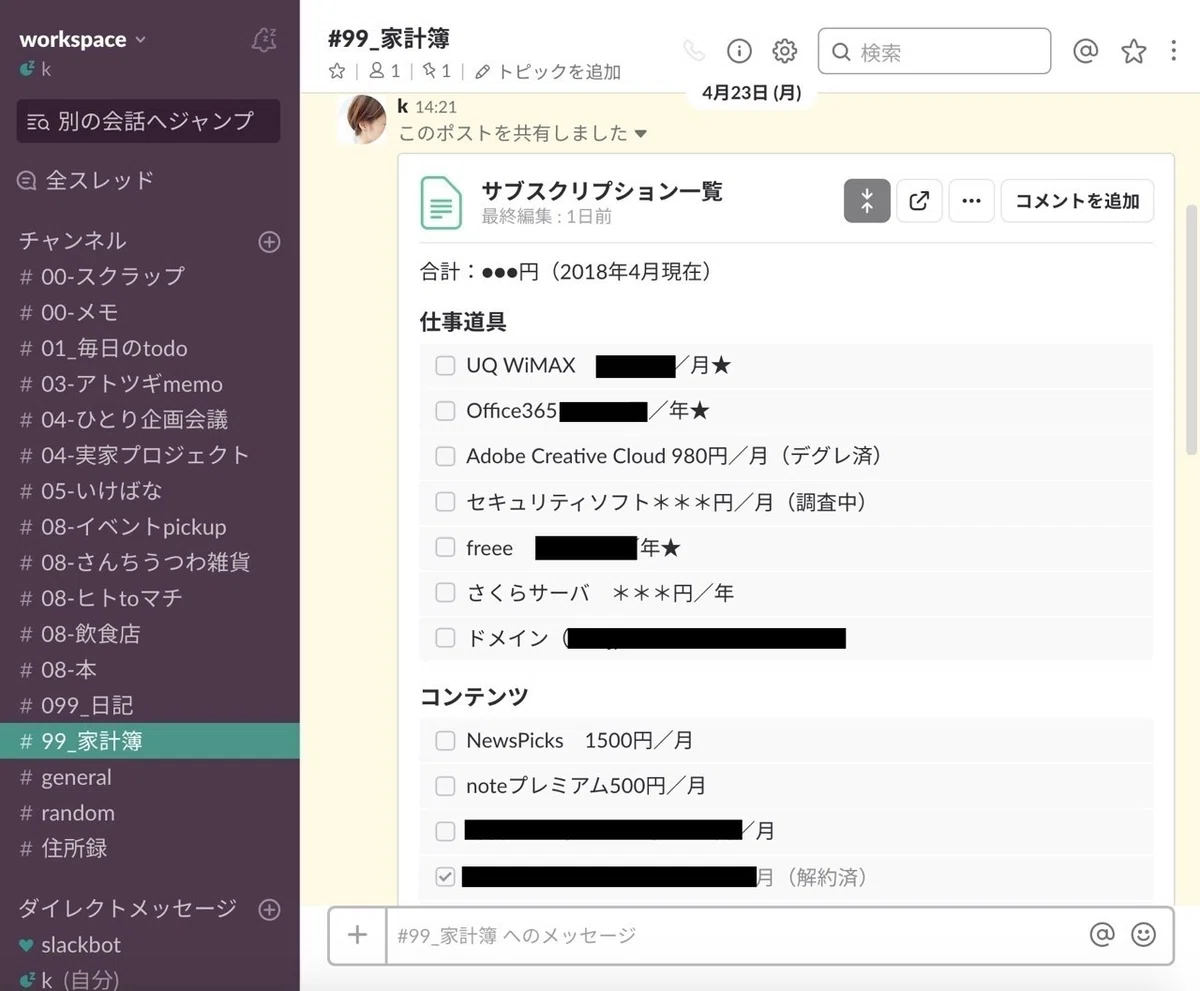This screenshot has height=991, width=1200.
Task: Check the noteプレミアム checkbox
Action: (x=445, y=786)
